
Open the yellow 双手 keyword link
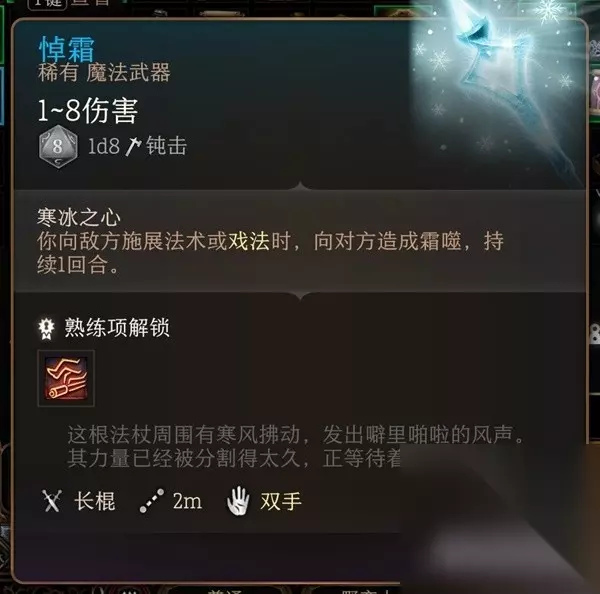(x=281, y=501)
